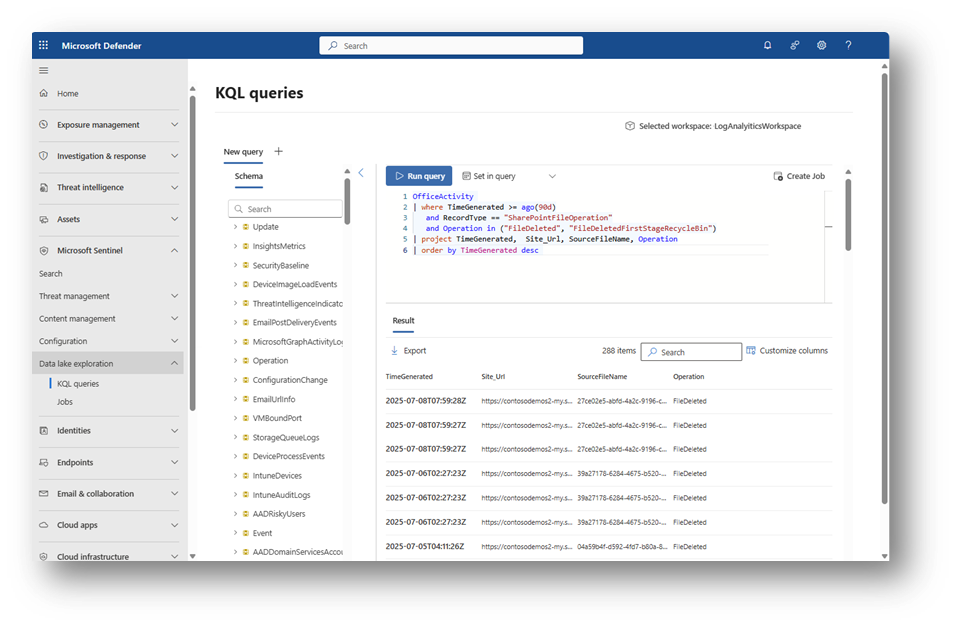Screen dimensions: 955x626
Task: Open the app launcher waffle icon
Action: point(43,45)
